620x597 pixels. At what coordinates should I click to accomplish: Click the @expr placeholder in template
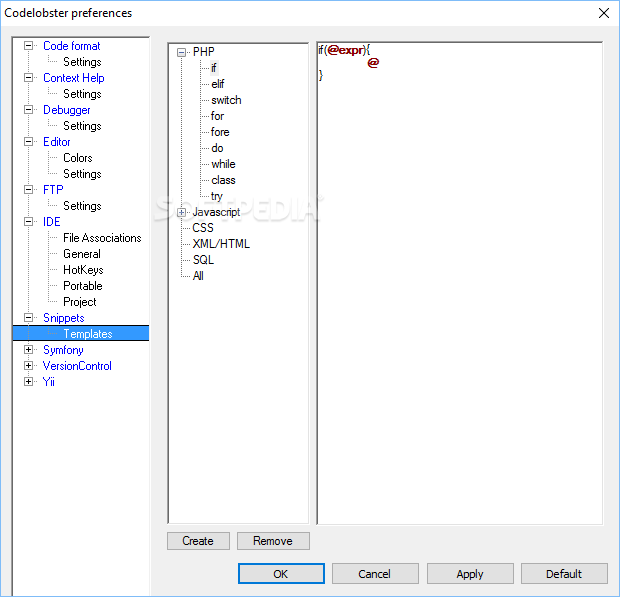(345, 50)
